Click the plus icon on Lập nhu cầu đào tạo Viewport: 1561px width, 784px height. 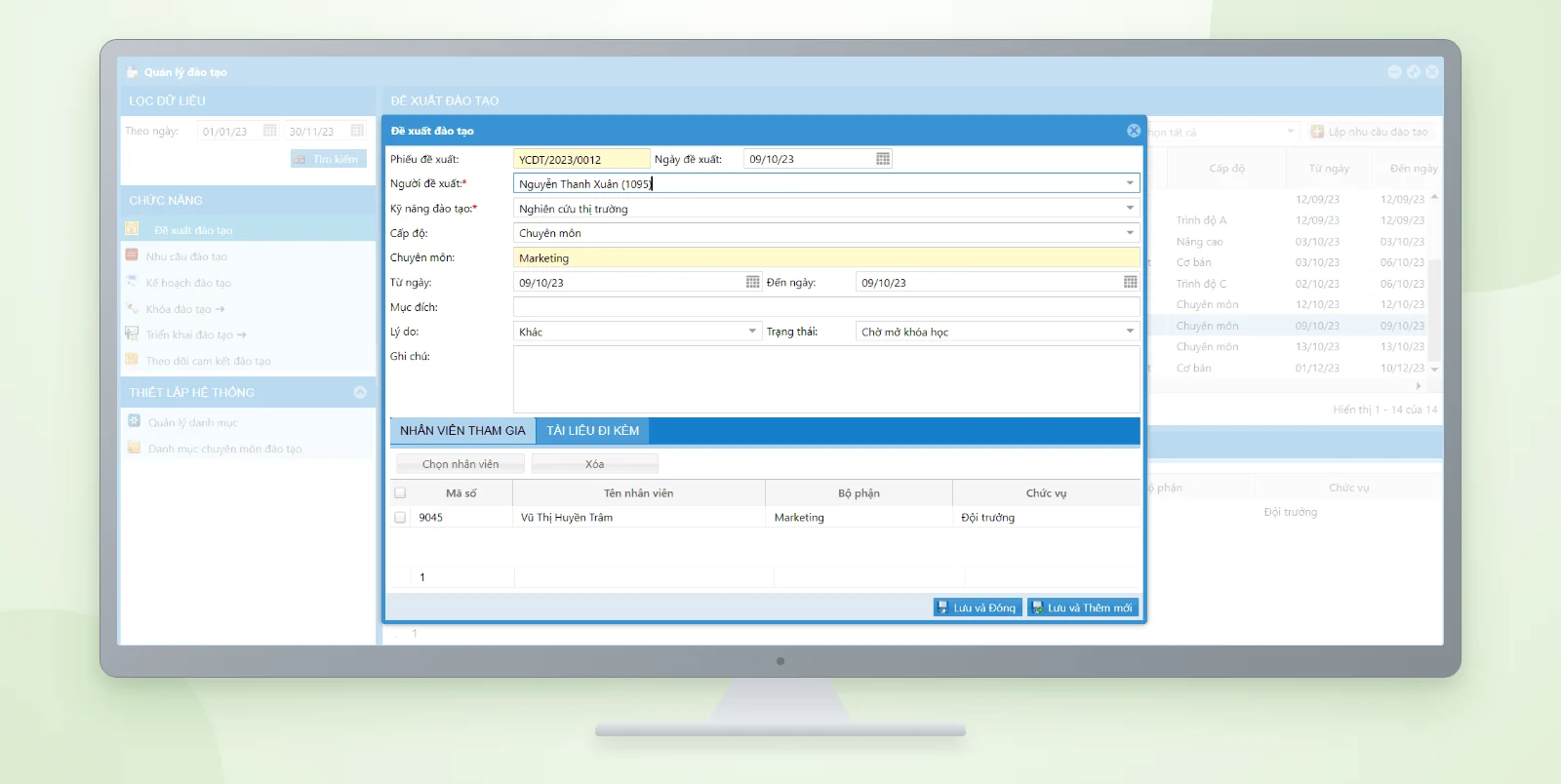tap(1317, 132)
